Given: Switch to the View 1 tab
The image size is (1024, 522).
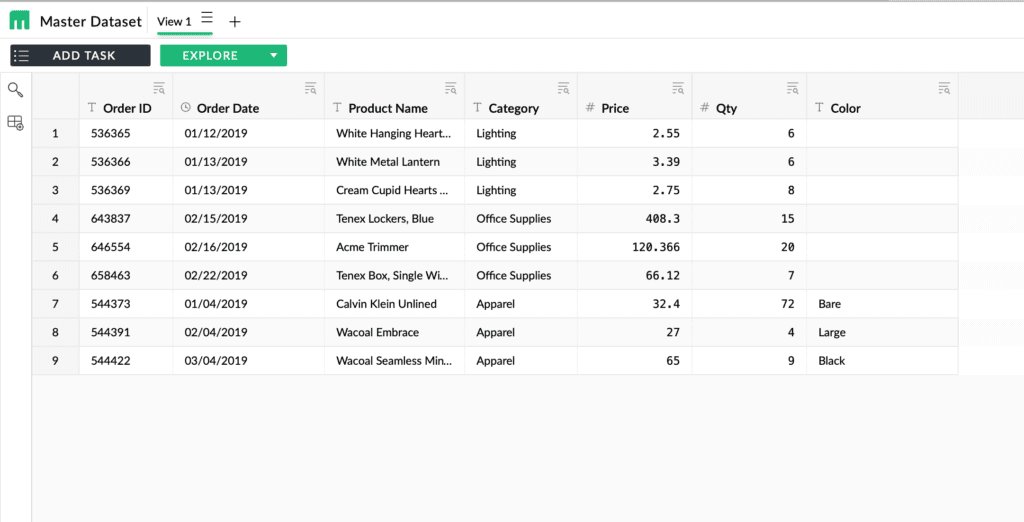Looking at the screenshot, I should (174, 22).
